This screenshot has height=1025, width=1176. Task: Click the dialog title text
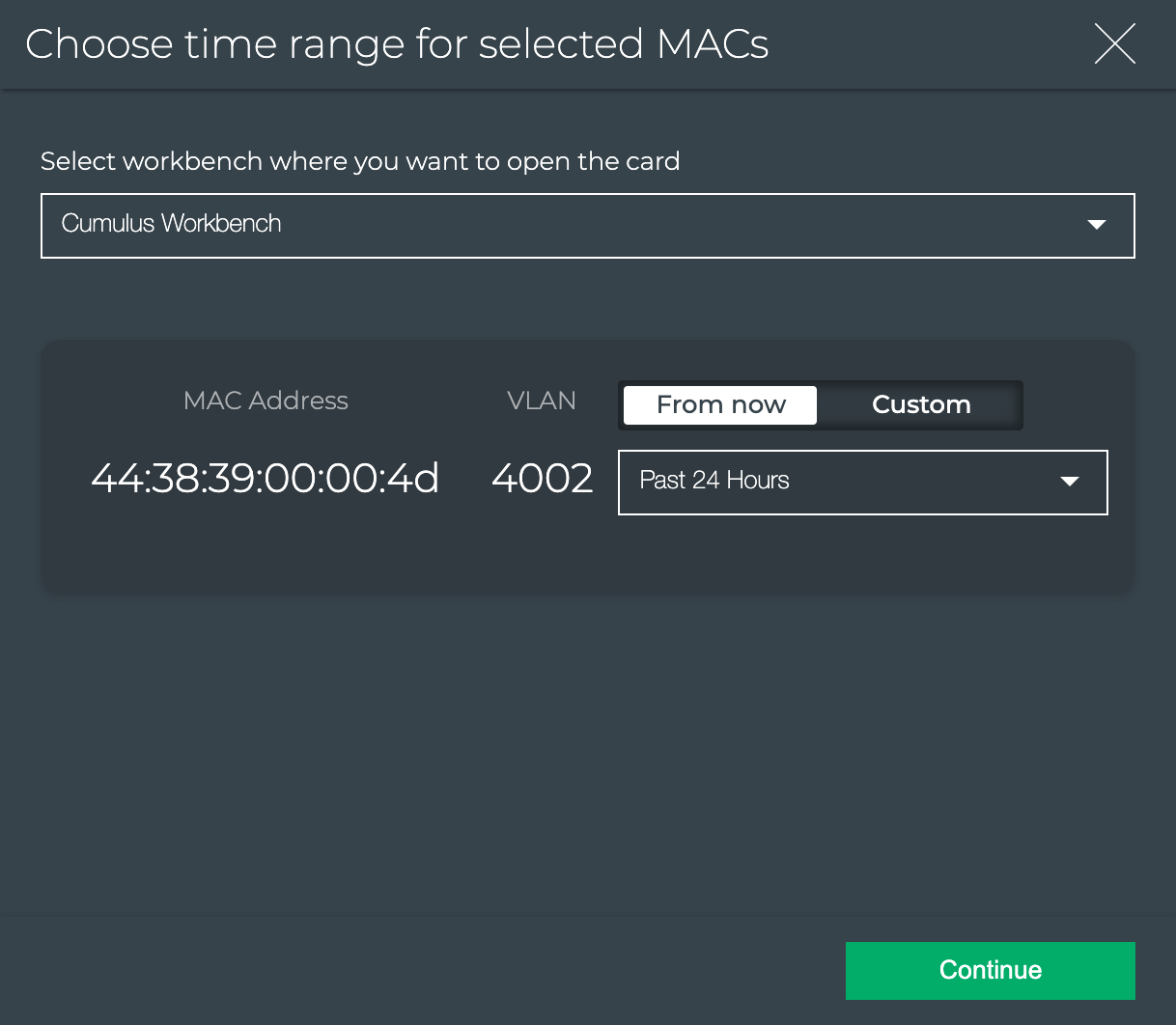pyautogui.click(x=397, y=44)
